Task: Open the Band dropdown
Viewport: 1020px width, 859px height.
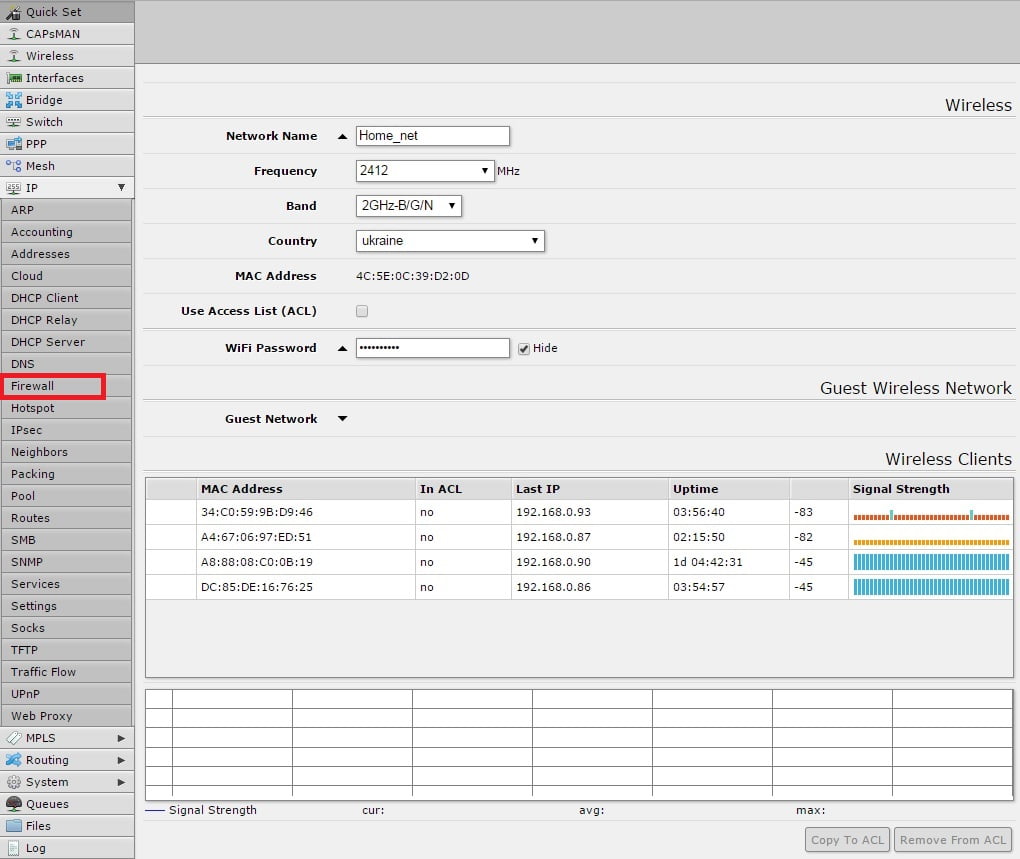Action: [409, 205]
